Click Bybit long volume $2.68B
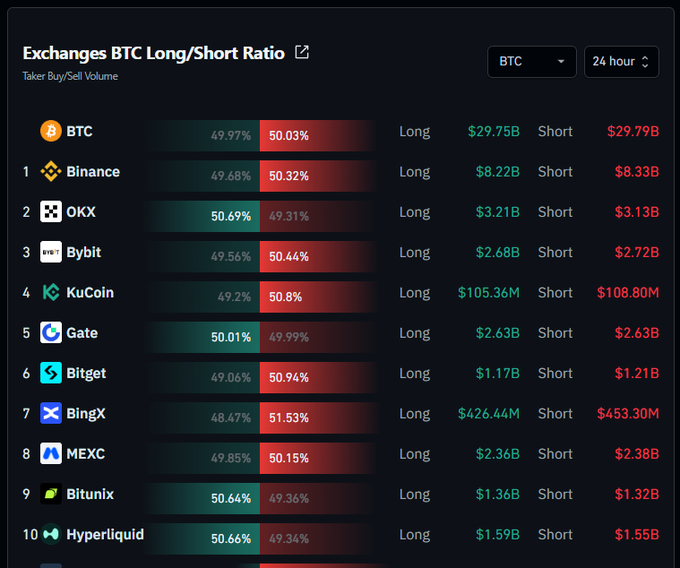The width and height of the screenshot is (680, 568). tap(497, 252)
